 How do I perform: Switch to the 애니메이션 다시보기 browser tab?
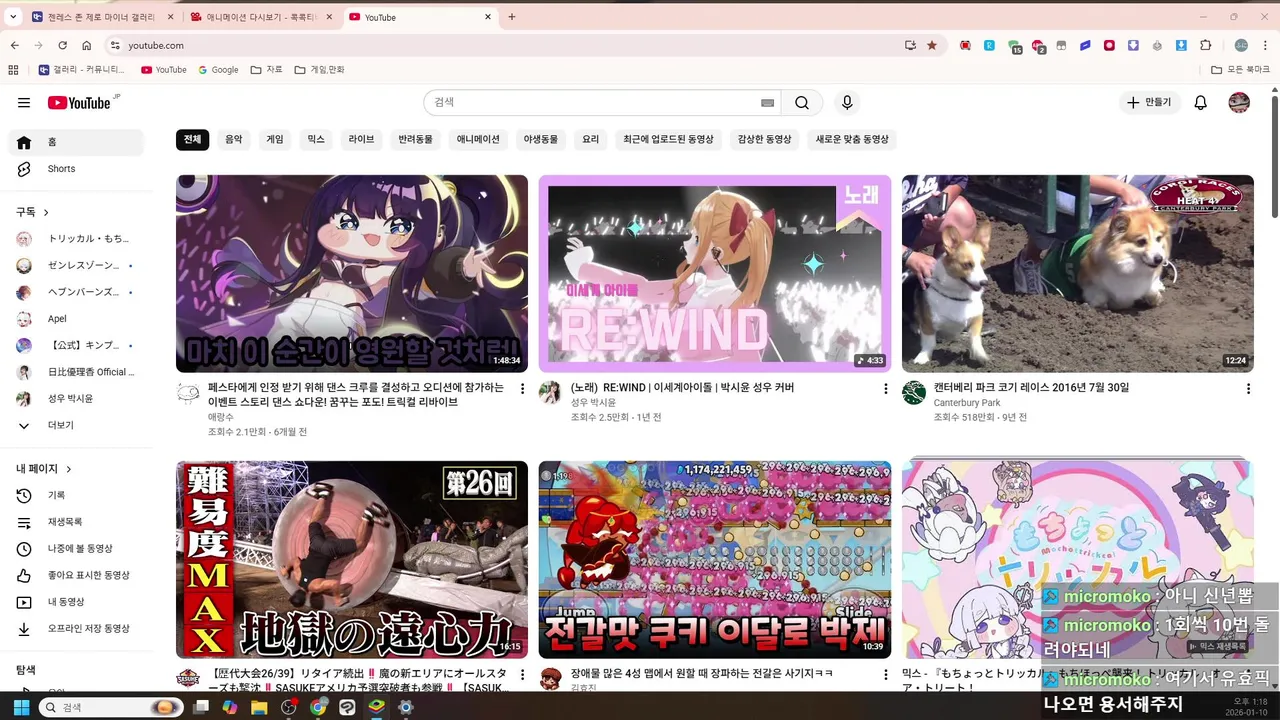[260, 17]
